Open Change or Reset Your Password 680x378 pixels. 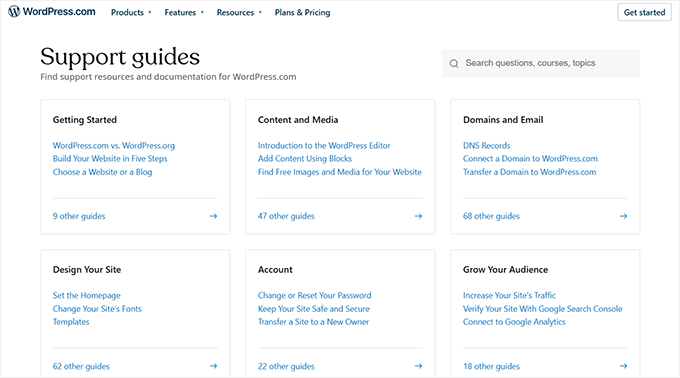[x=314, y=296]
